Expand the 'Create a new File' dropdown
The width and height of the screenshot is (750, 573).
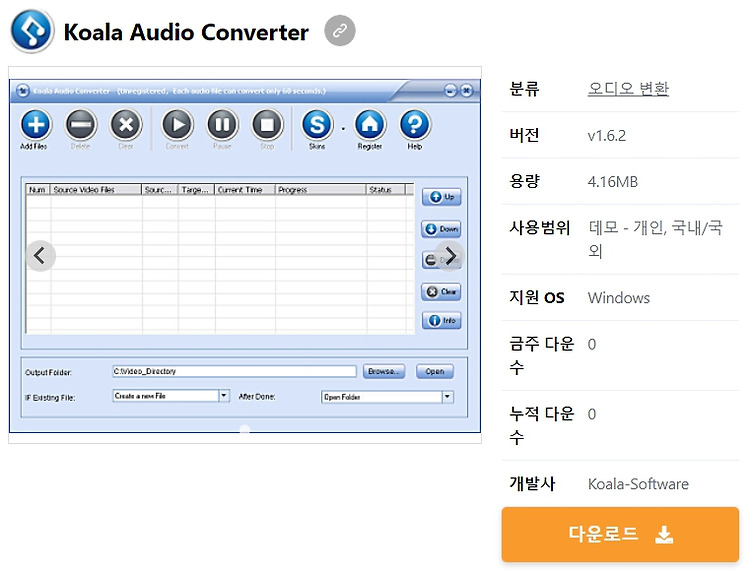223,396
